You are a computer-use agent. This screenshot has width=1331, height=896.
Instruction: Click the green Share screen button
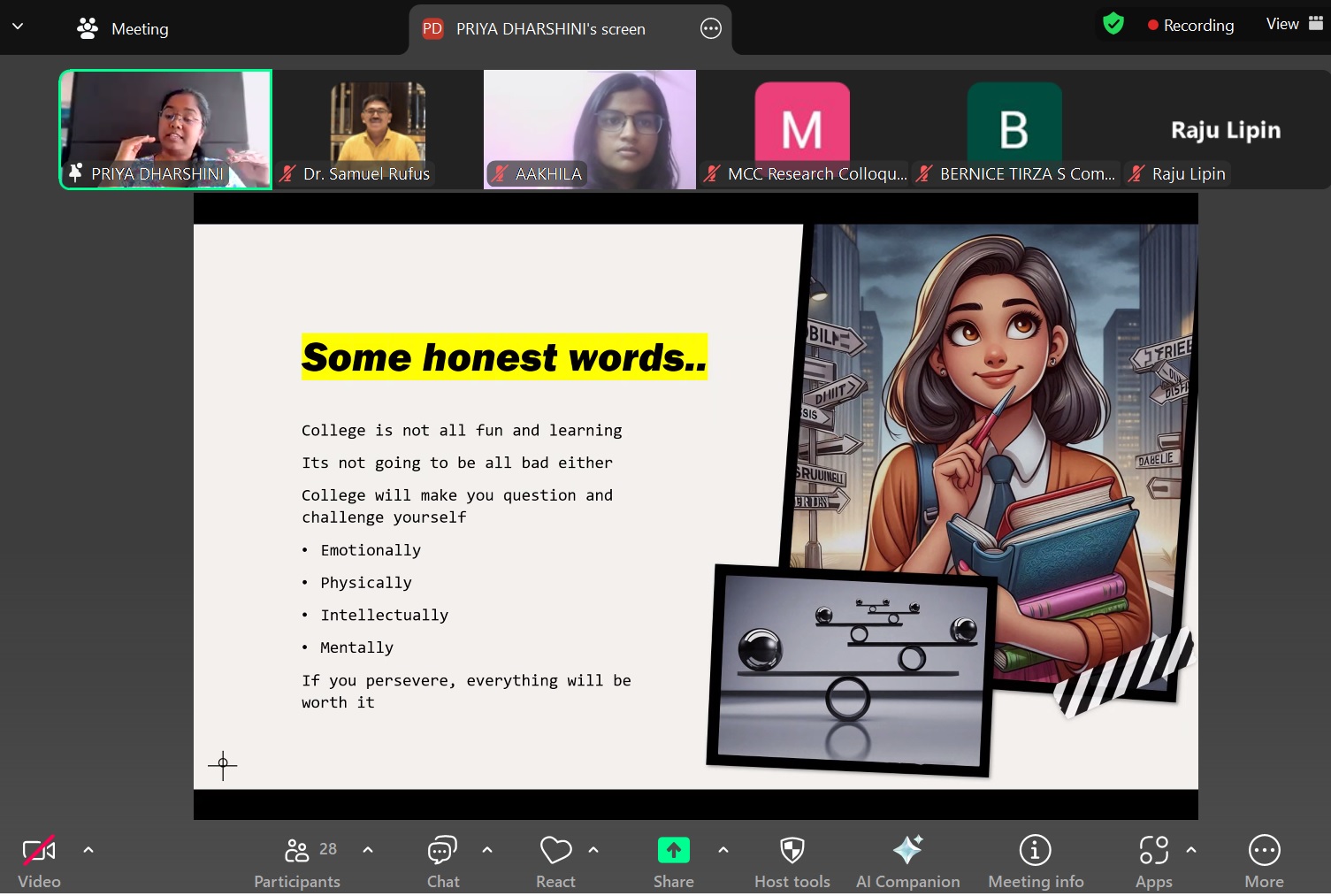[673, 851]
